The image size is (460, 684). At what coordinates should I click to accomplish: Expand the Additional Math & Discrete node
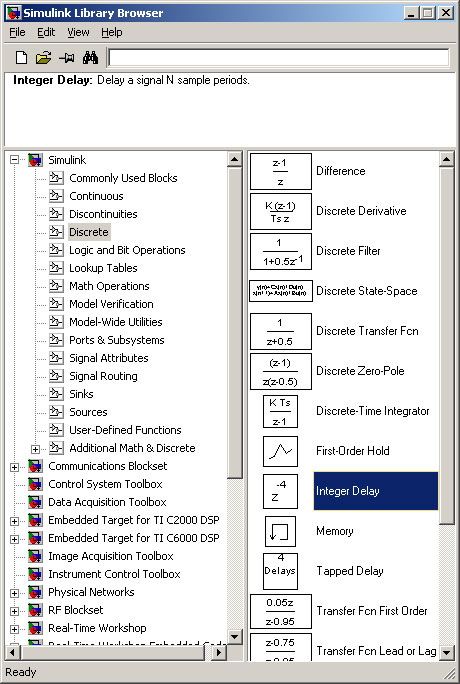pos(35,449)
